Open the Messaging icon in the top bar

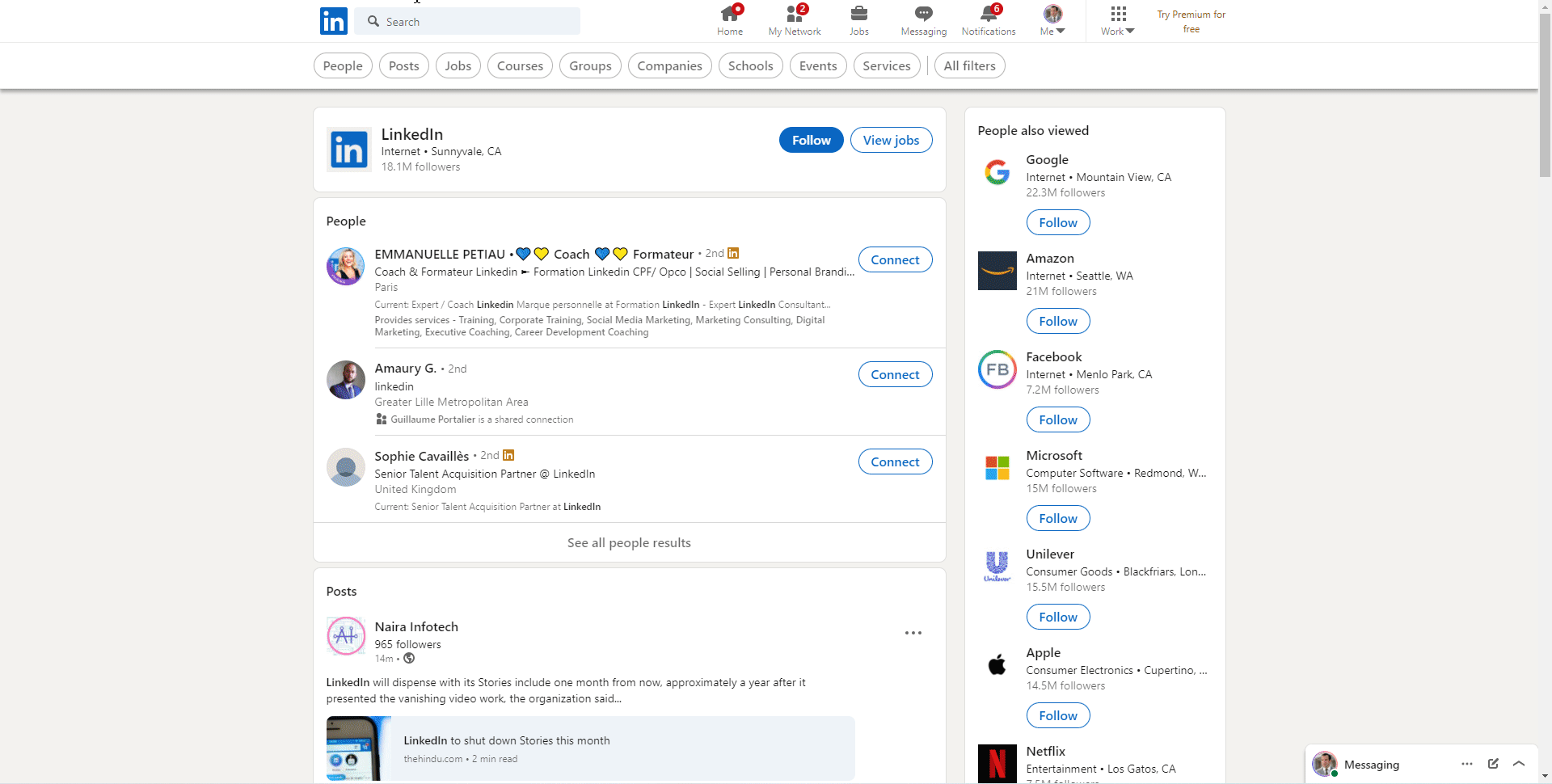[924, 21]
